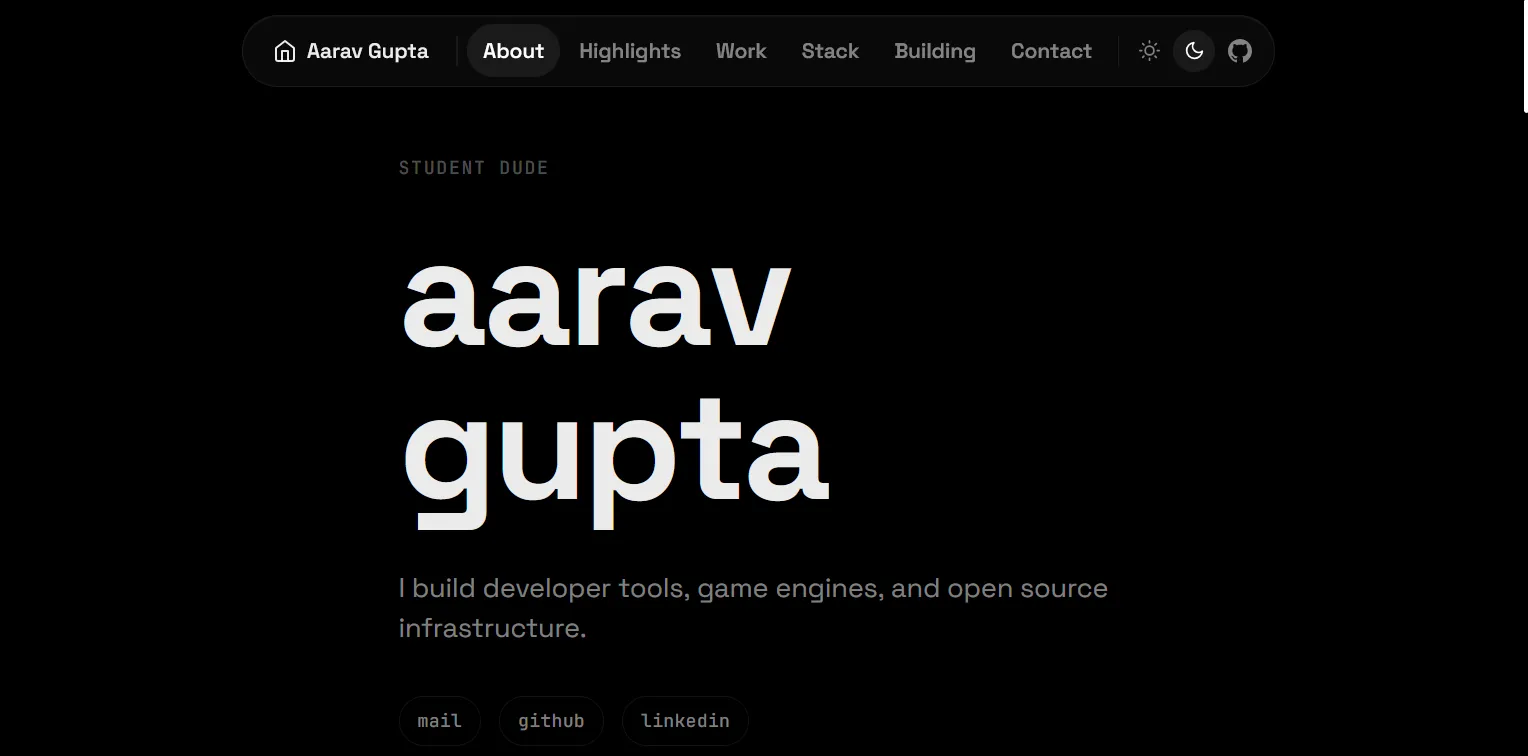Enable dark mode moon icon

click(1194, 51)
